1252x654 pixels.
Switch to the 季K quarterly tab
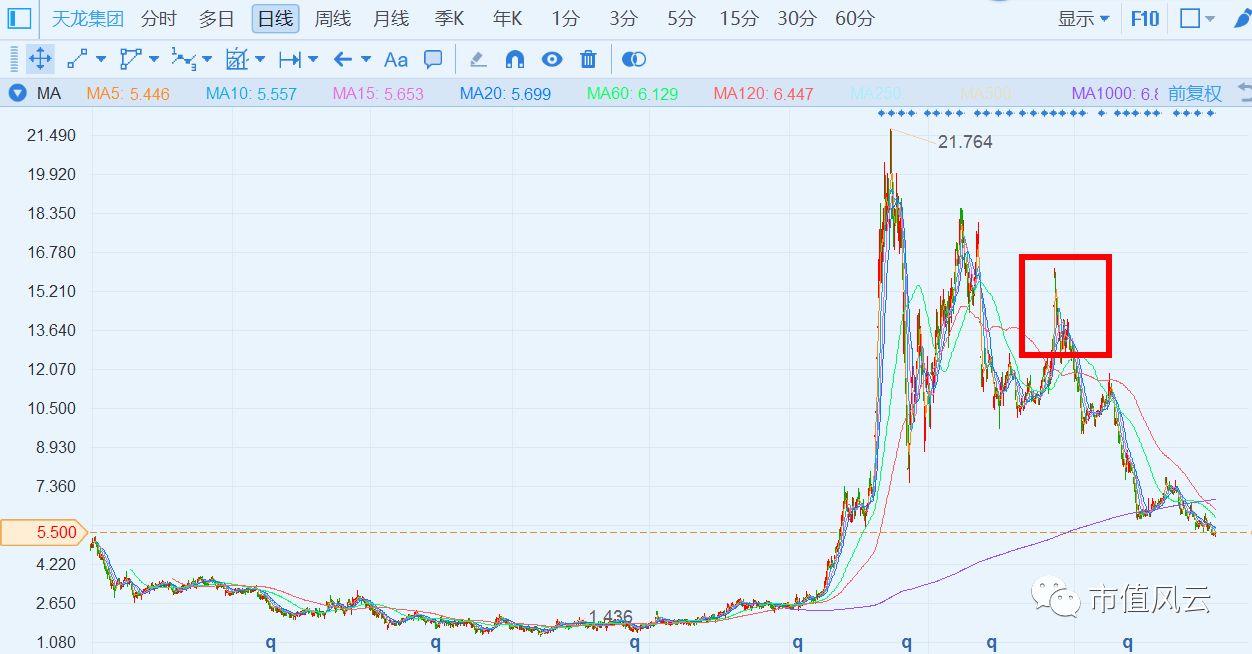[x=449, y=18]
